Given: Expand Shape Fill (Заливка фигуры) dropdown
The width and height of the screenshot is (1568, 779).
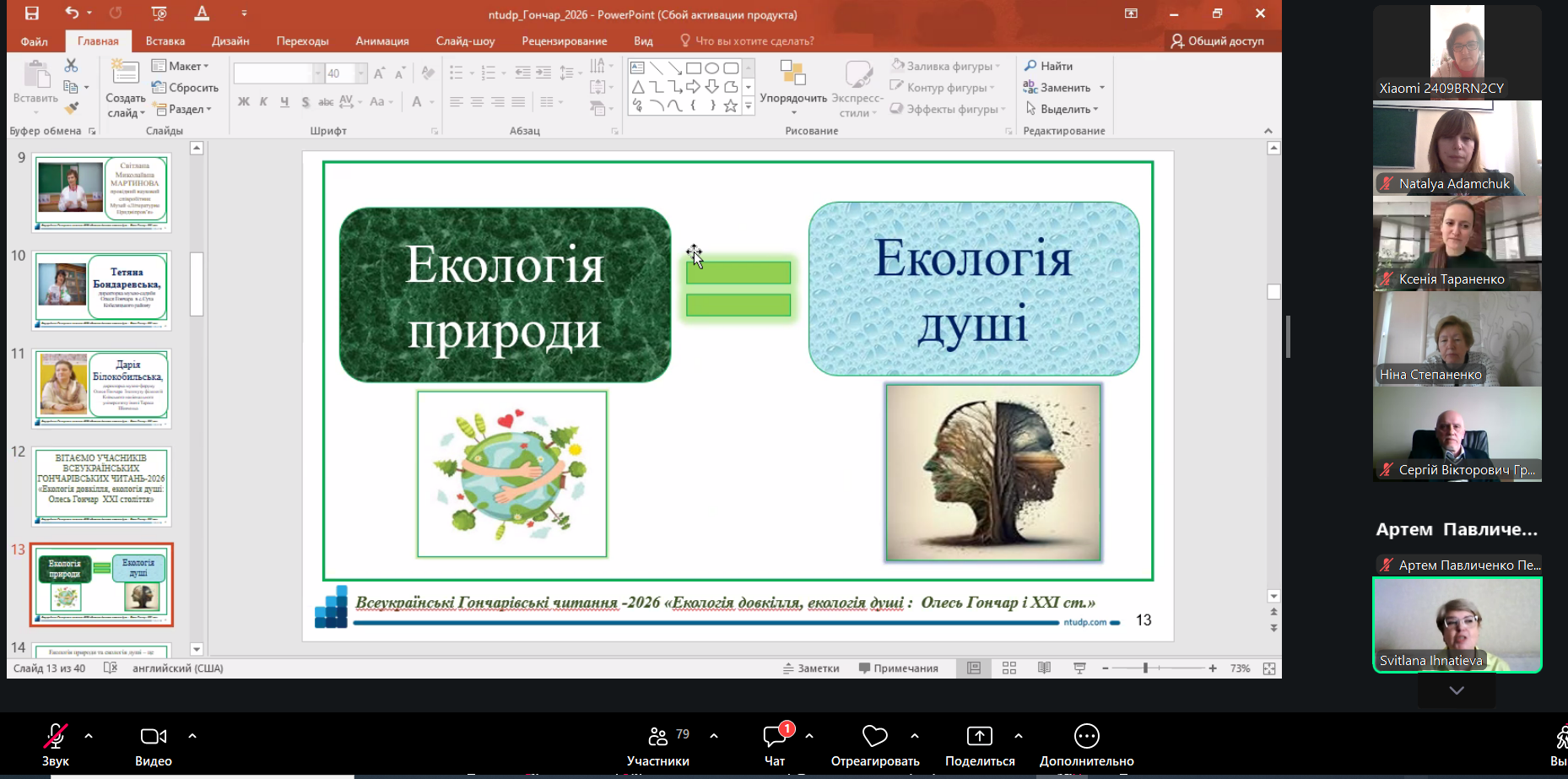Looking at the screenshot, I should (x=998, y=66).
